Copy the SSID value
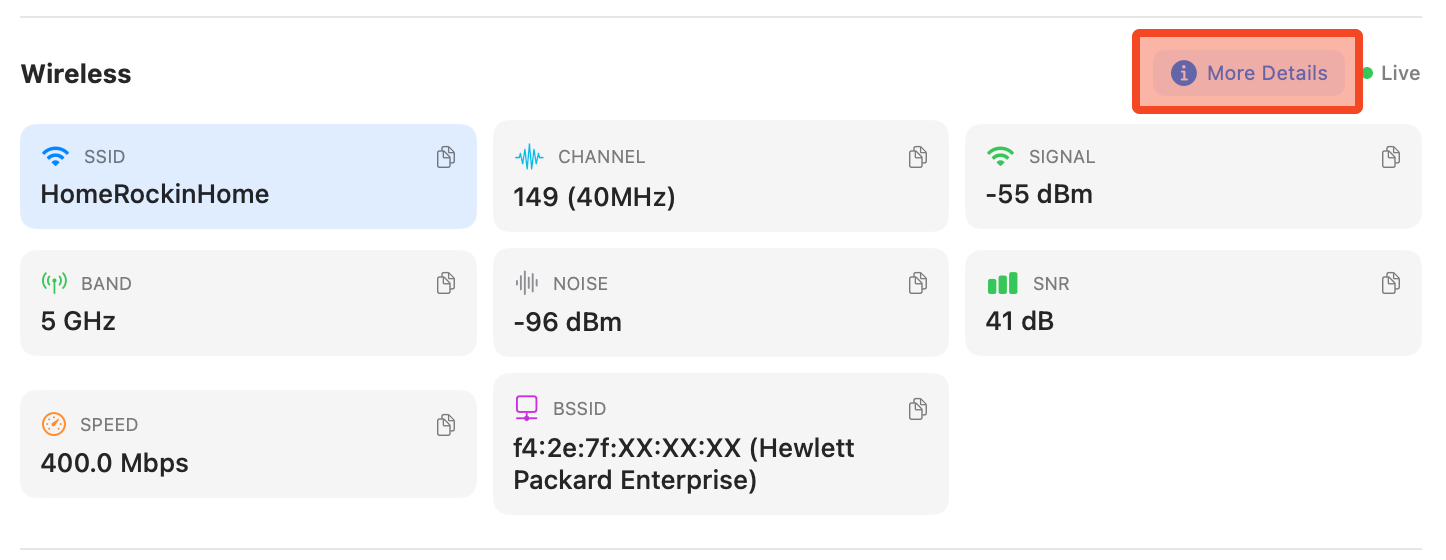 (x=446, y=157)
